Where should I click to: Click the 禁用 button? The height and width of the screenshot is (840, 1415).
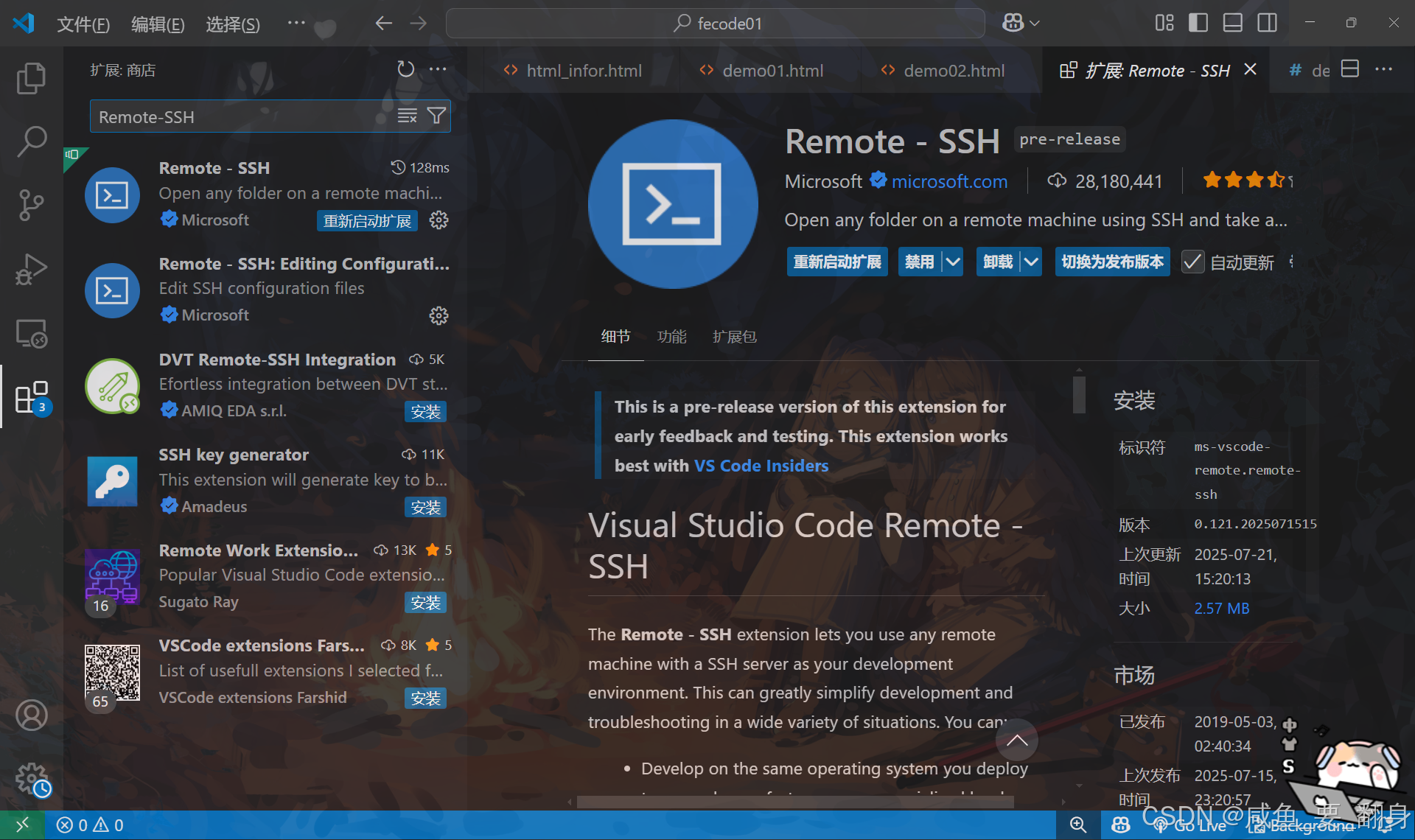[919, 262]
